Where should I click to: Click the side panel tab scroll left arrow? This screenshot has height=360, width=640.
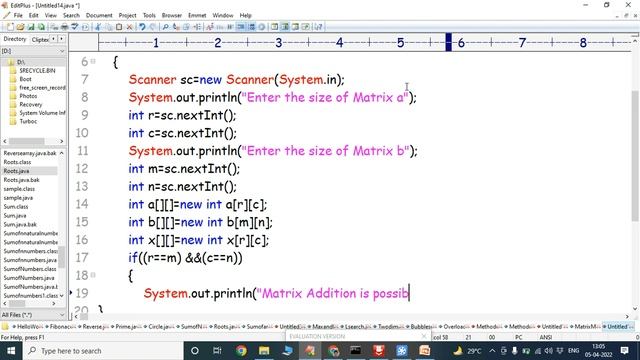pyautogui.click(x=53, y=39)
